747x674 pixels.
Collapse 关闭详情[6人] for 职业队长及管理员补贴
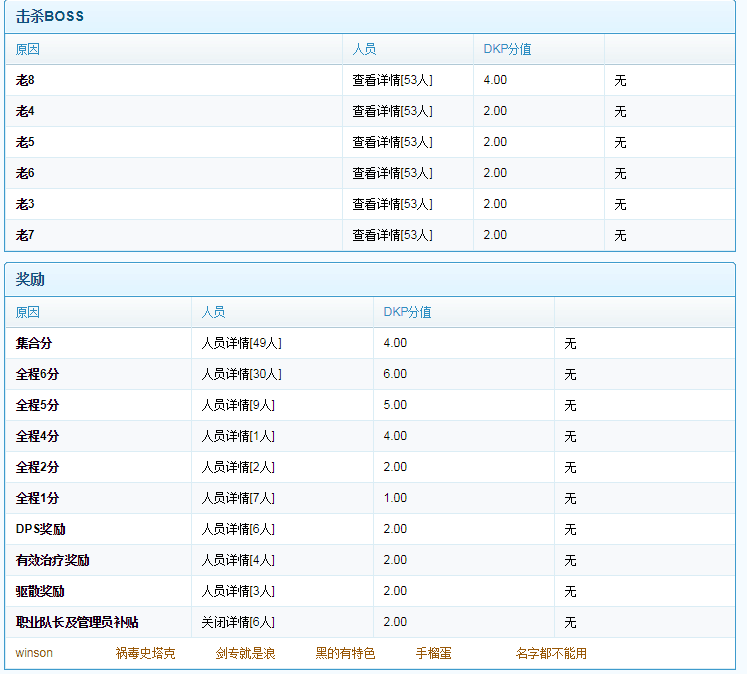[x=238, y=622]
